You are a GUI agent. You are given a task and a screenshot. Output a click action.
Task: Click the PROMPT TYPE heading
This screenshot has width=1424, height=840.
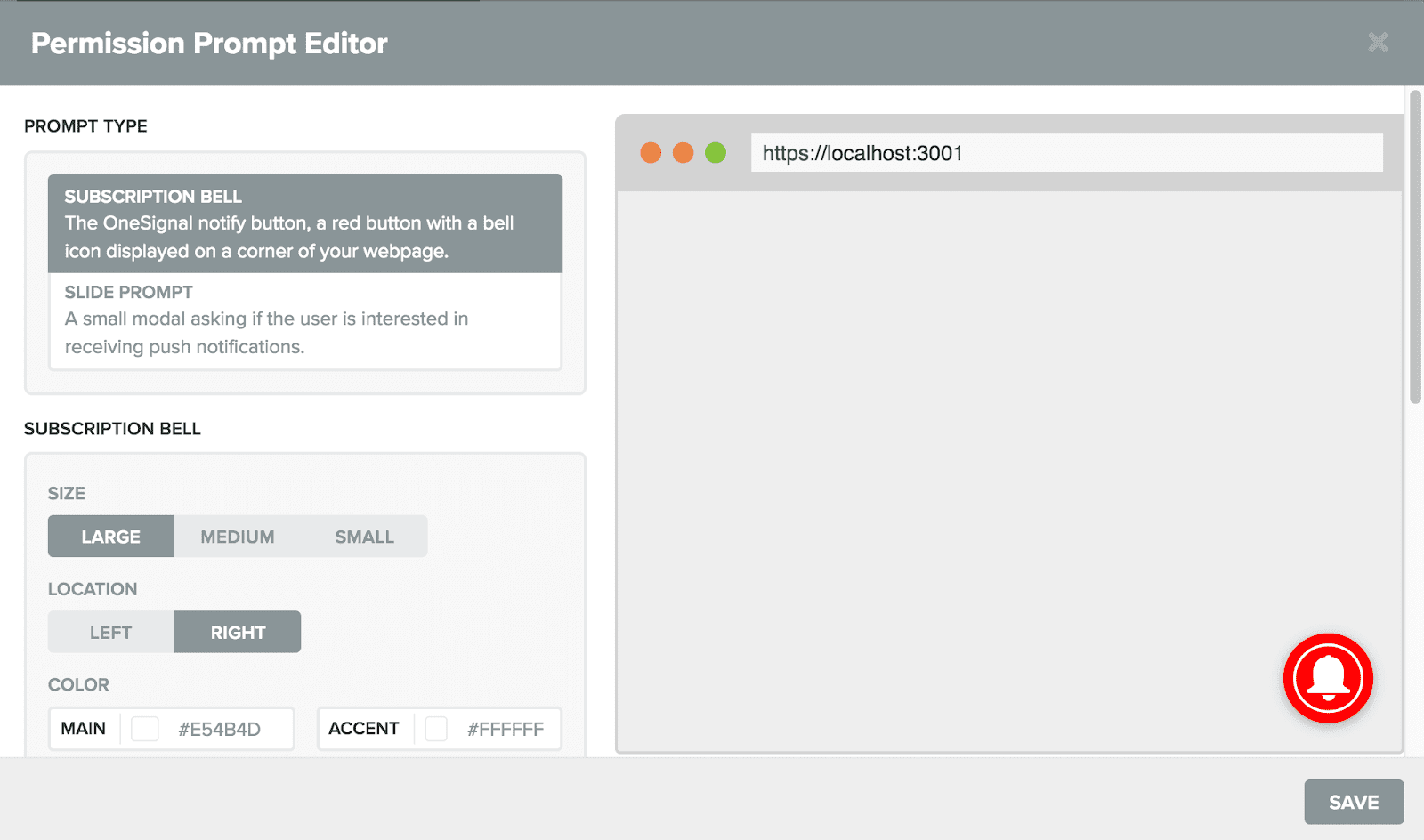[x=85, y=126]
